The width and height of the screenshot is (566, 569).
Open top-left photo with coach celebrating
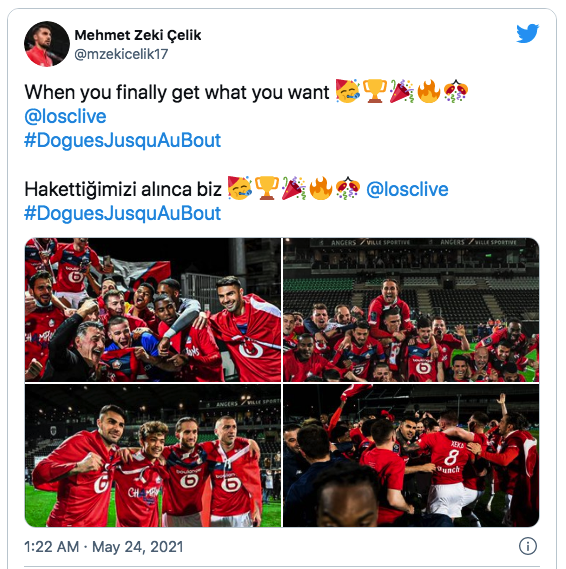(153, 310)
